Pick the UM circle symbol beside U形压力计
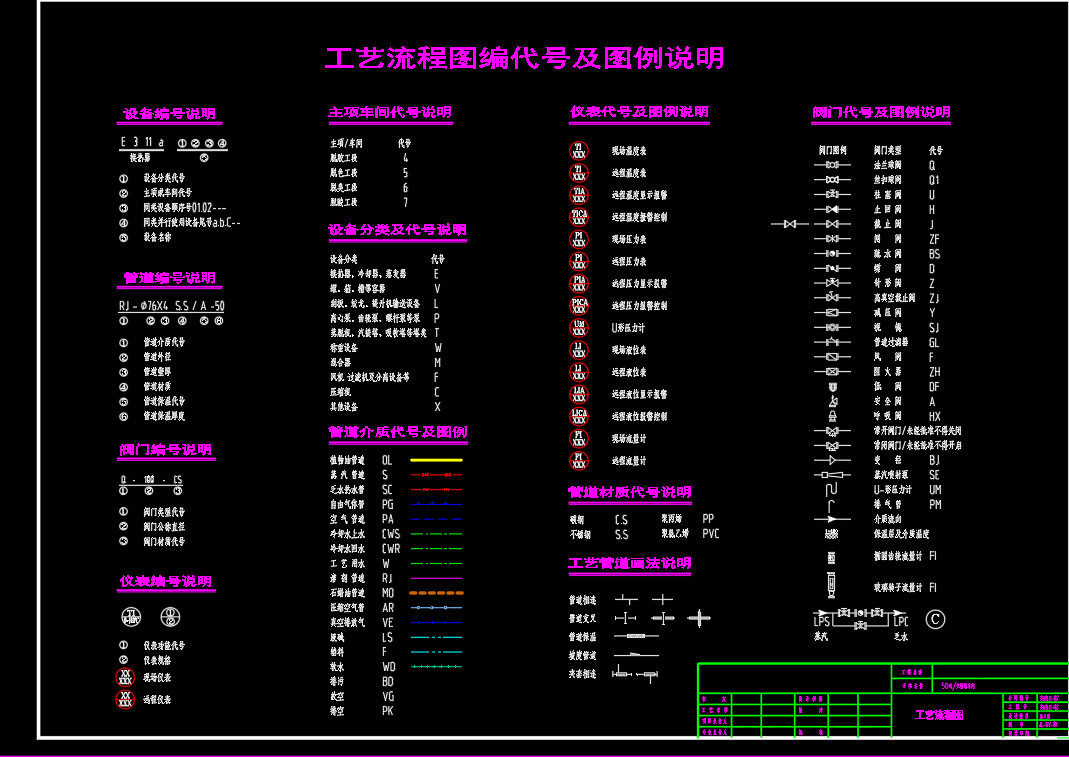1069x757 pixels. 579,328
